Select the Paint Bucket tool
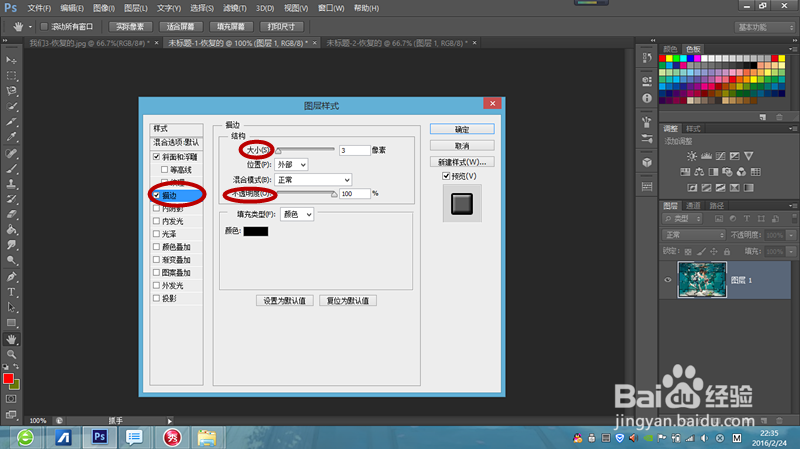800x449 pixels. (x=11, y=230)
